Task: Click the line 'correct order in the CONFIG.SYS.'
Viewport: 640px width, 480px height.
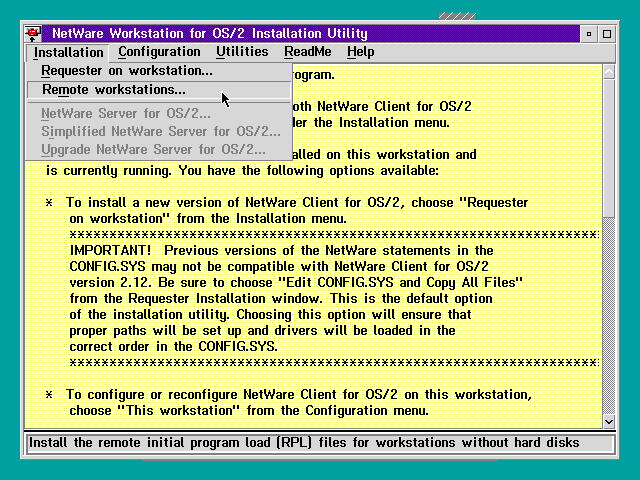Action: 173,347
